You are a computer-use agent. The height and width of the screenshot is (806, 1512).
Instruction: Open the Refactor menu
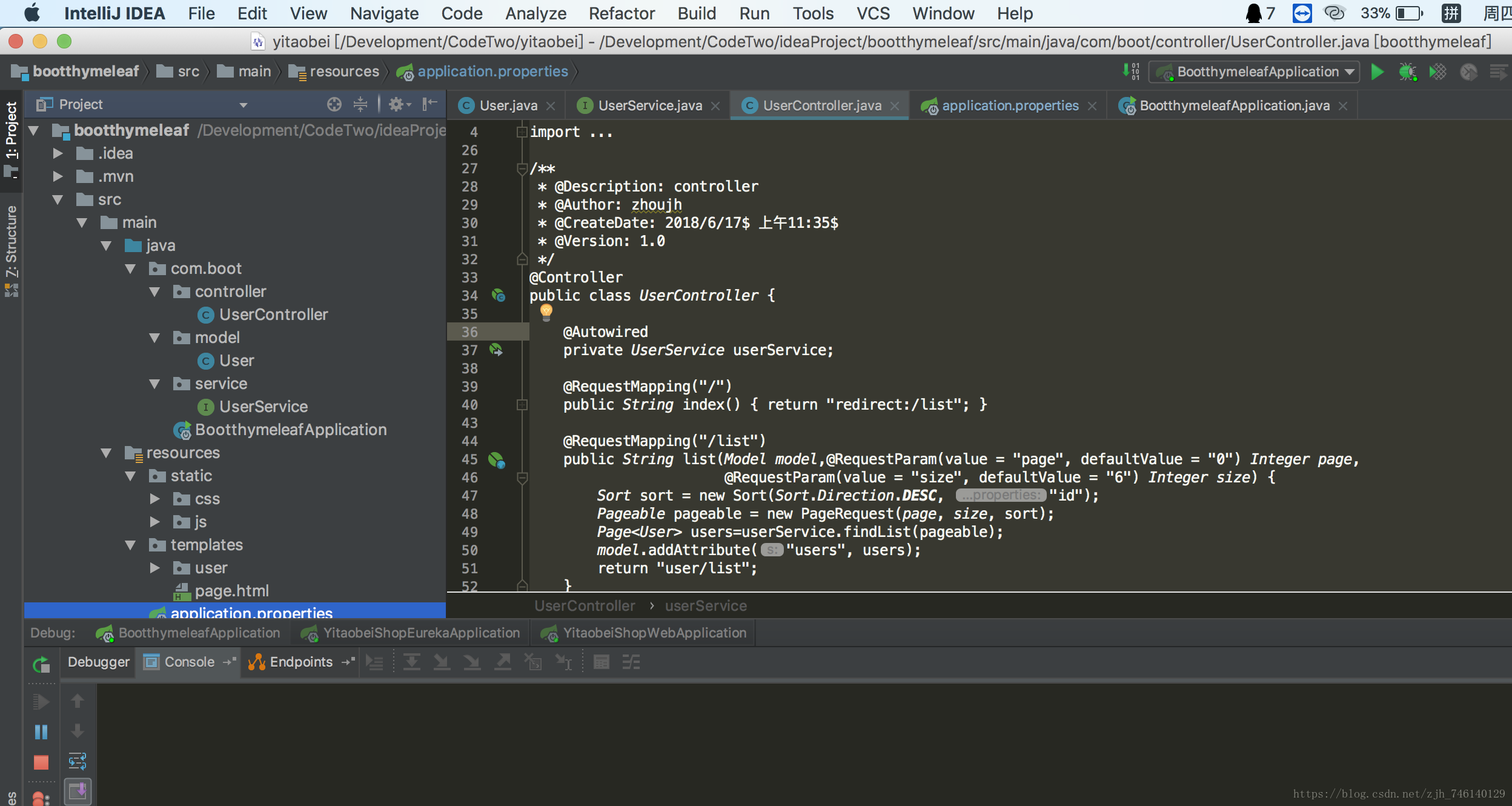pos(622,13)
